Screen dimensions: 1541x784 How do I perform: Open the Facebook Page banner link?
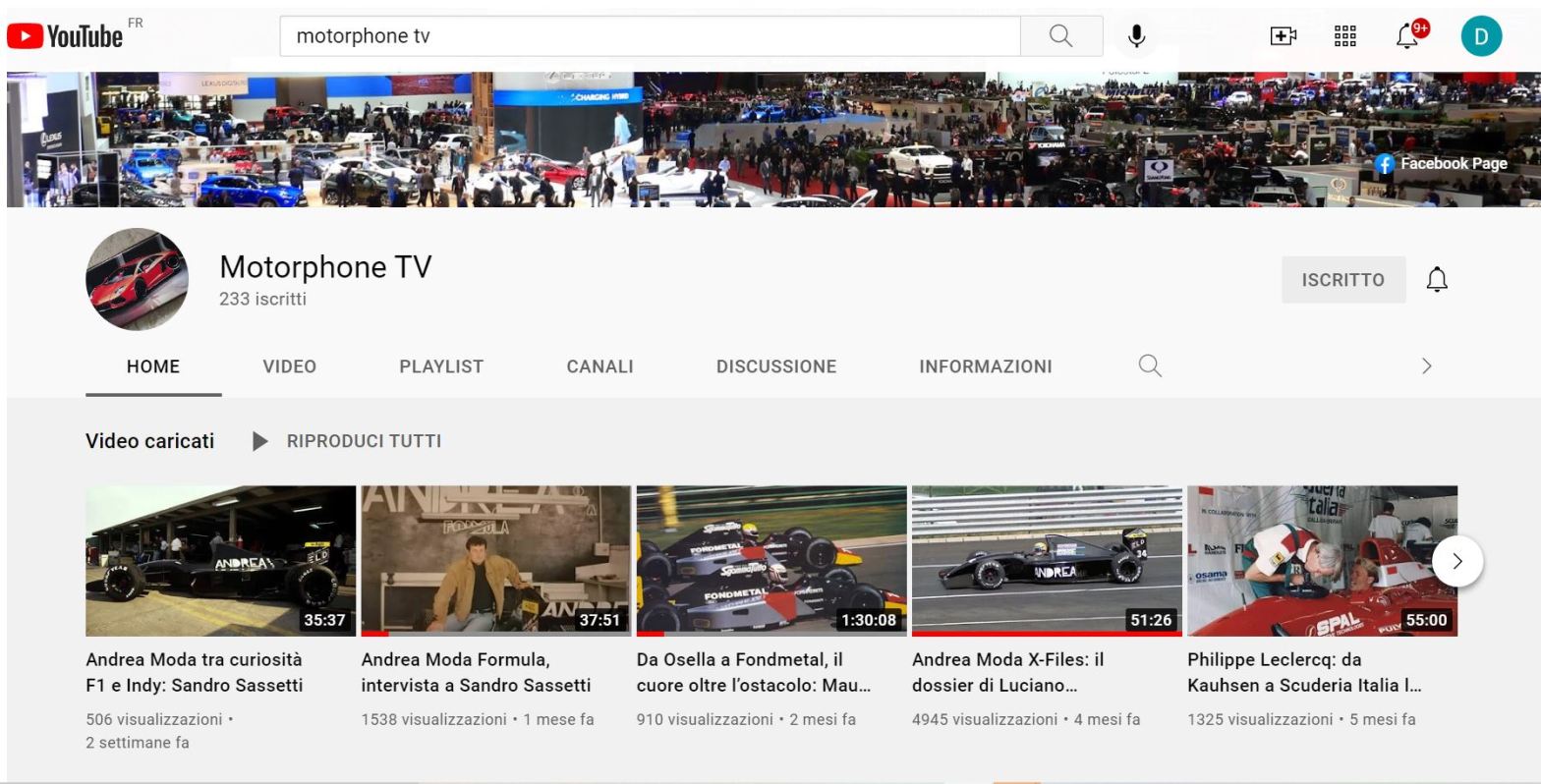[x=1441, y=164]
